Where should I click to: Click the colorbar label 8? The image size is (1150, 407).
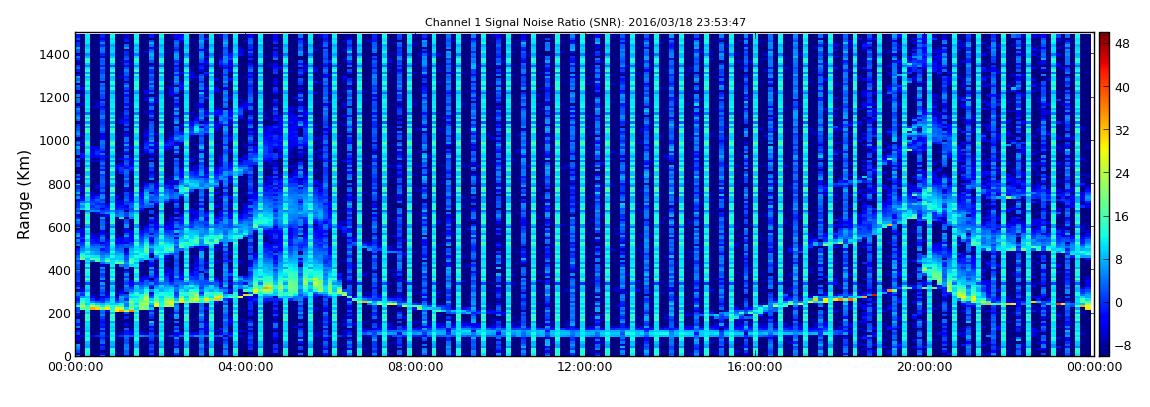(x=1119, y=260)
